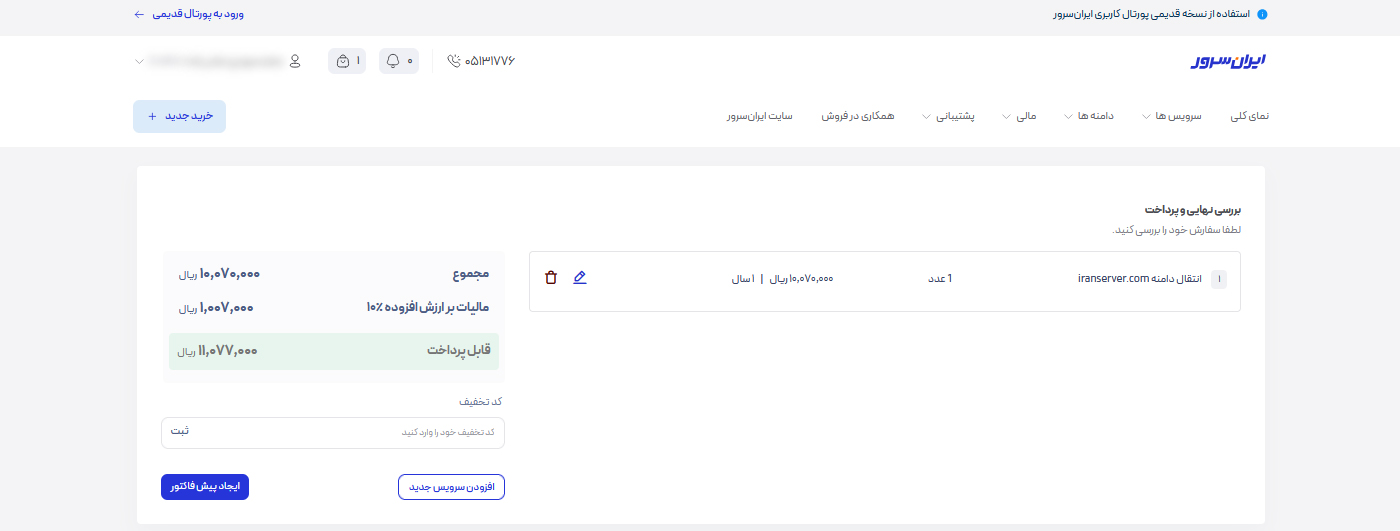Screen dimensions: 1400x531
Task: Expand the user account dropdown chevron
Action: tap(139, 62)
